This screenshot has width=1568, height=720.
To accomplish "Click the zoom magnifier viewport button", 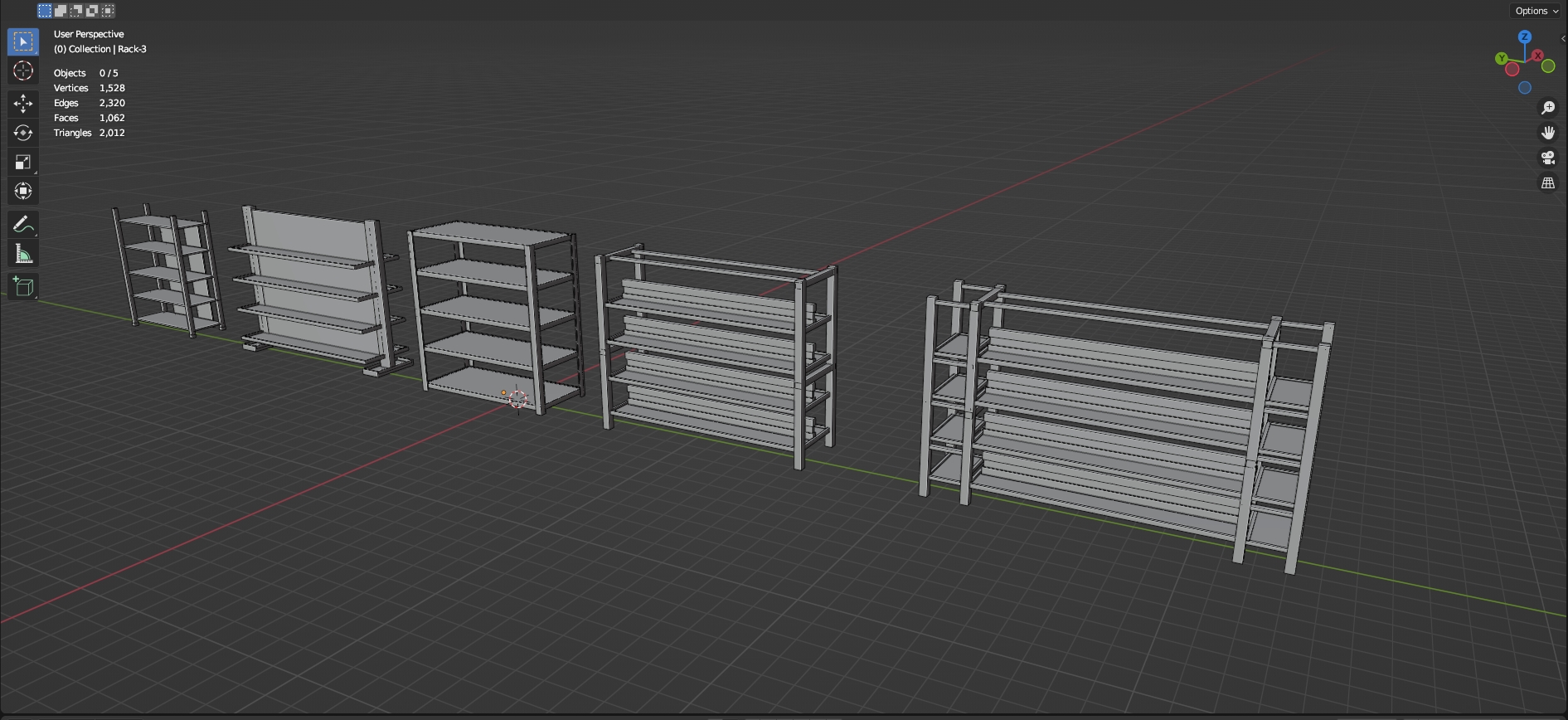I will click(x=1548, y=108).
